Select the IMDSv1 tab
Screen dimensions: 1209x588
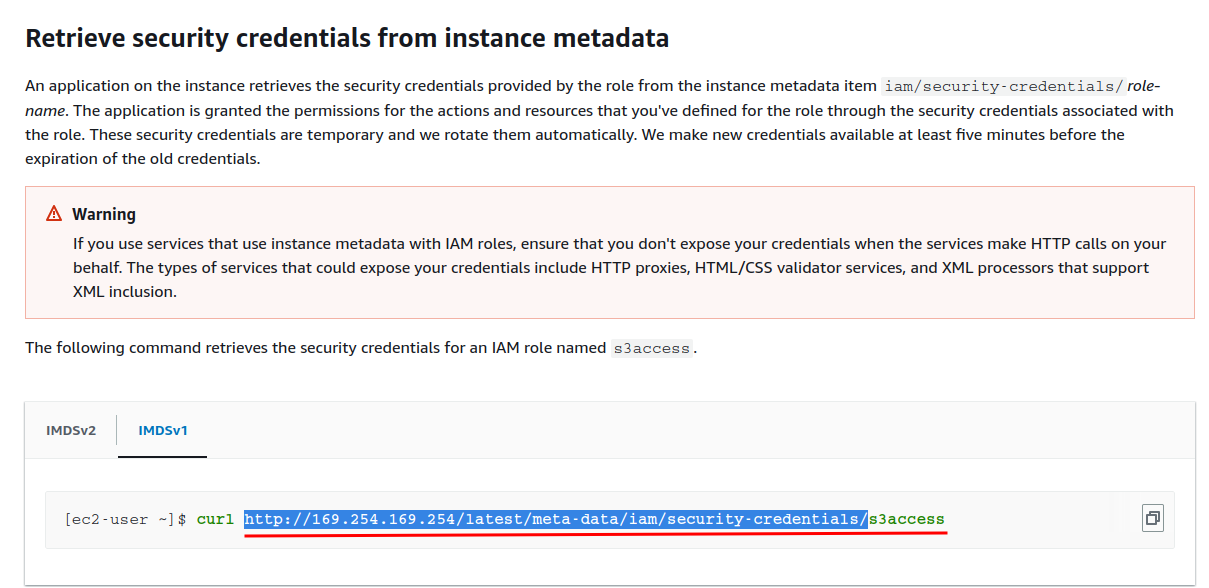tap(163, 430)
